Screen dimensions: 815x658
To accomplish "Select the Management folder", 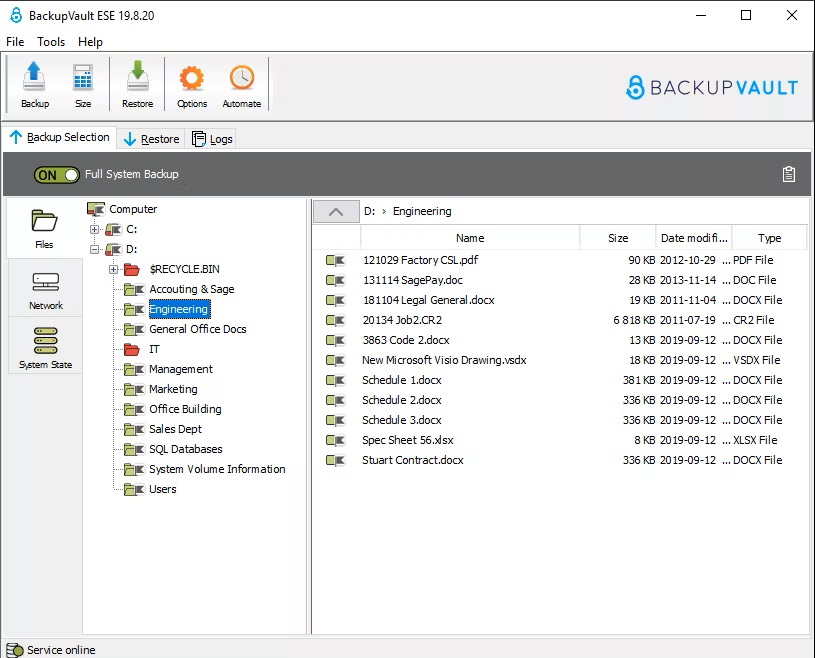I will [x=181, y=369].
